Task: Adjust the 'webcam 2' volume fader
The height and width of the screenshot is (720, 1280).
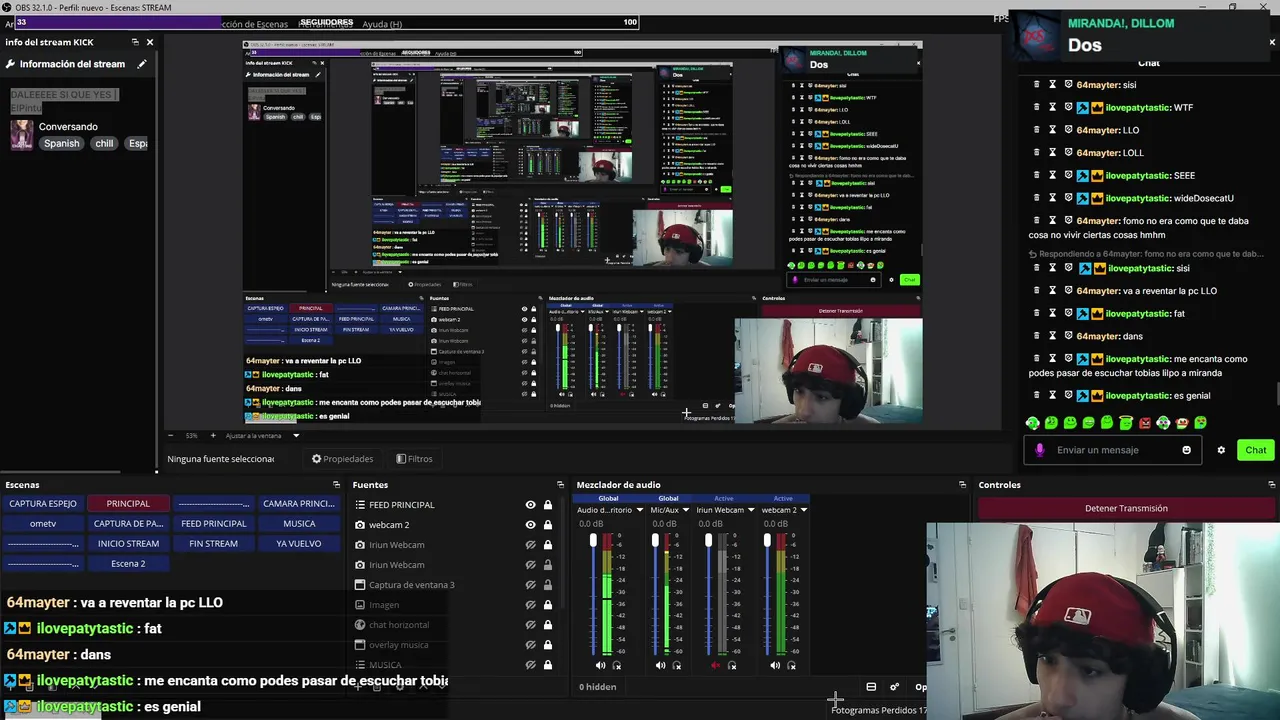Action: [x=767, y=541]
